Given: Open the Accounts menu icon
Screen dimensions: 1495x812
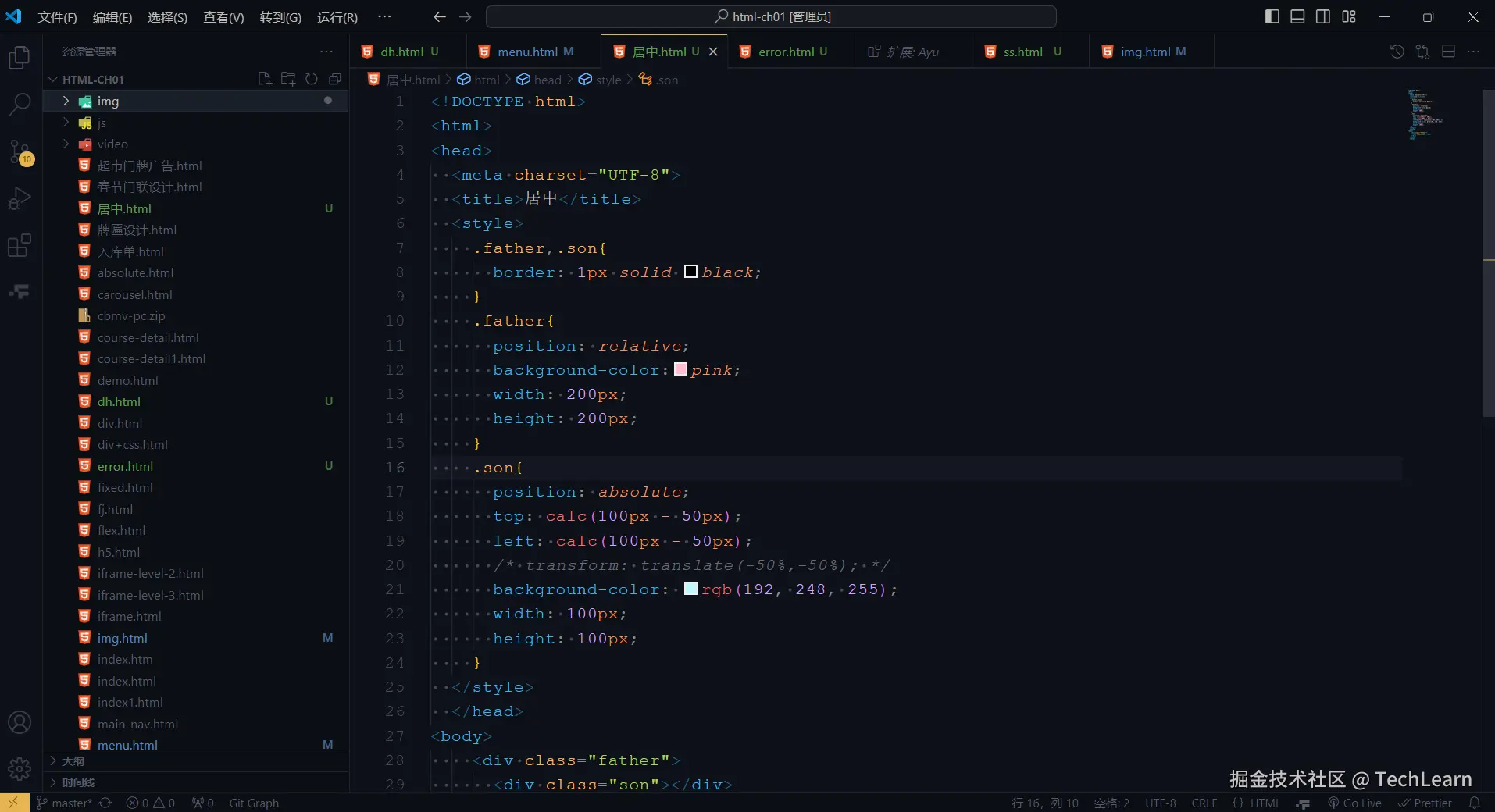Looking at the screenshot, I should [20, 722].
